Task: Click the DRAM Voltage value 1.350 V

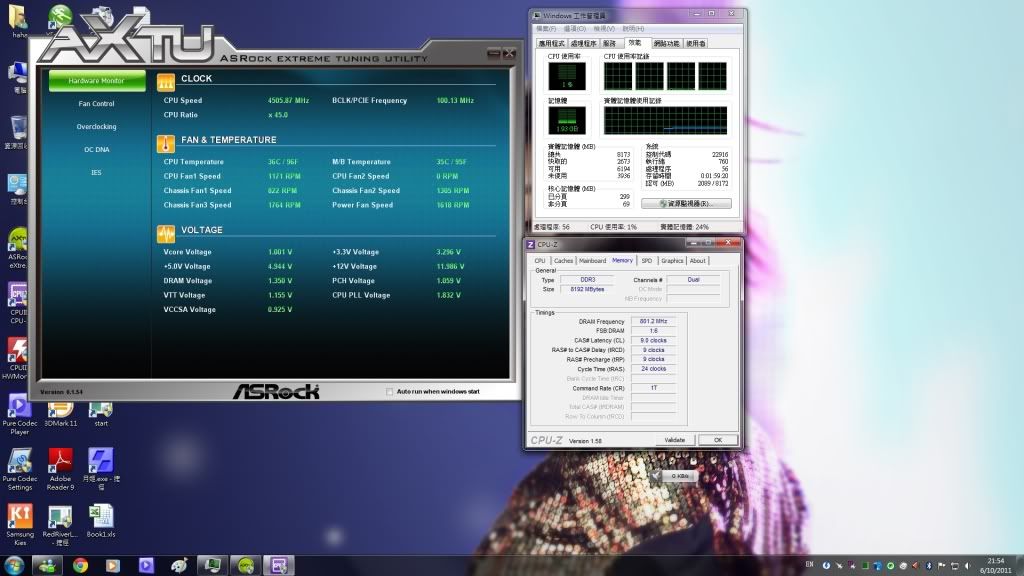Action: (280, 281)
